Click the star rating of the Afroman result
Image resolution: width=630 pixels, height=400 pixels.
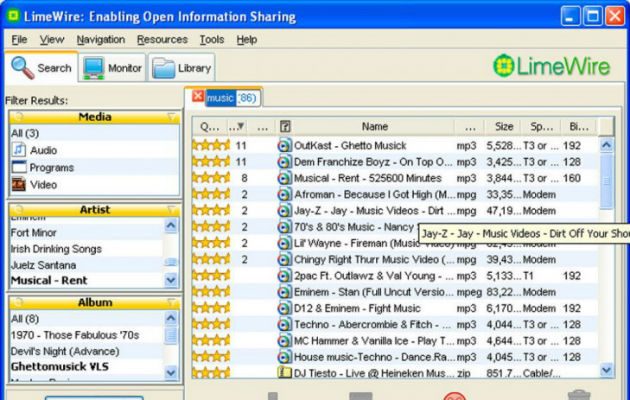pyautogui.click(x=211, y=194)
